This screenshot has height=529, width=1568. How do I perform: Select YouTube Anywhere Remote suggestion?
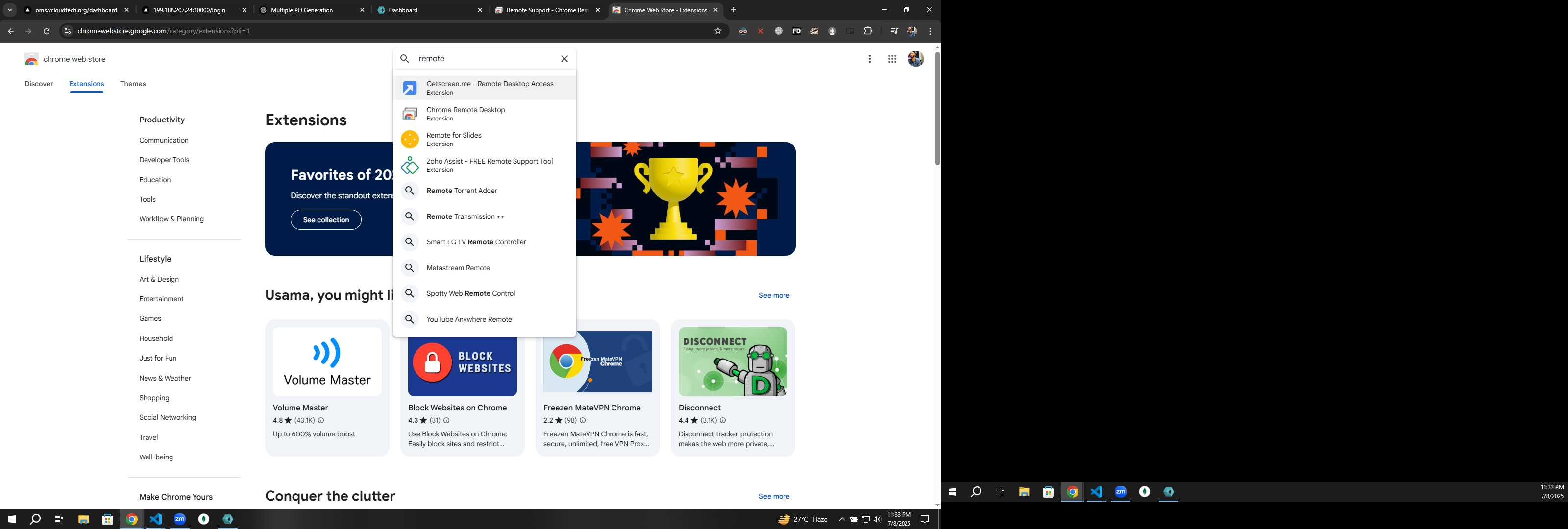point(485,319)
